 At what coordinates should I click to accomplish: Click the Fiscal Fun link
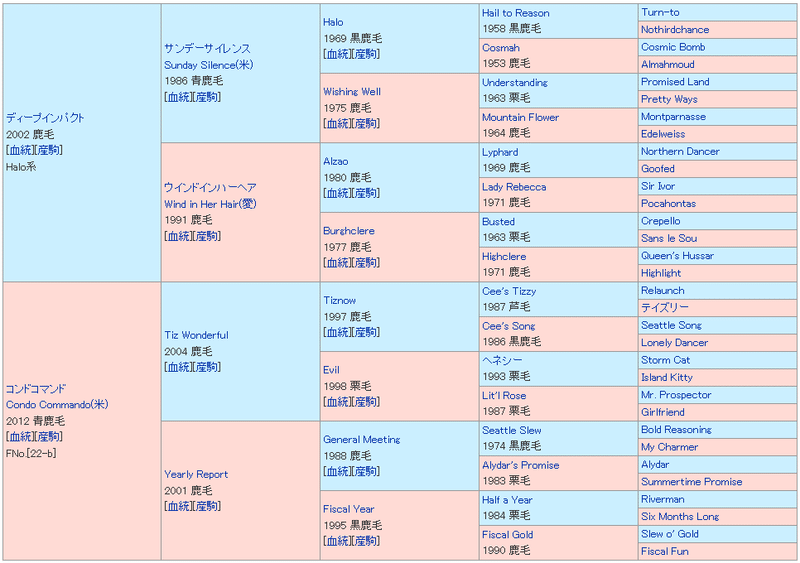[x=665, y=551]
